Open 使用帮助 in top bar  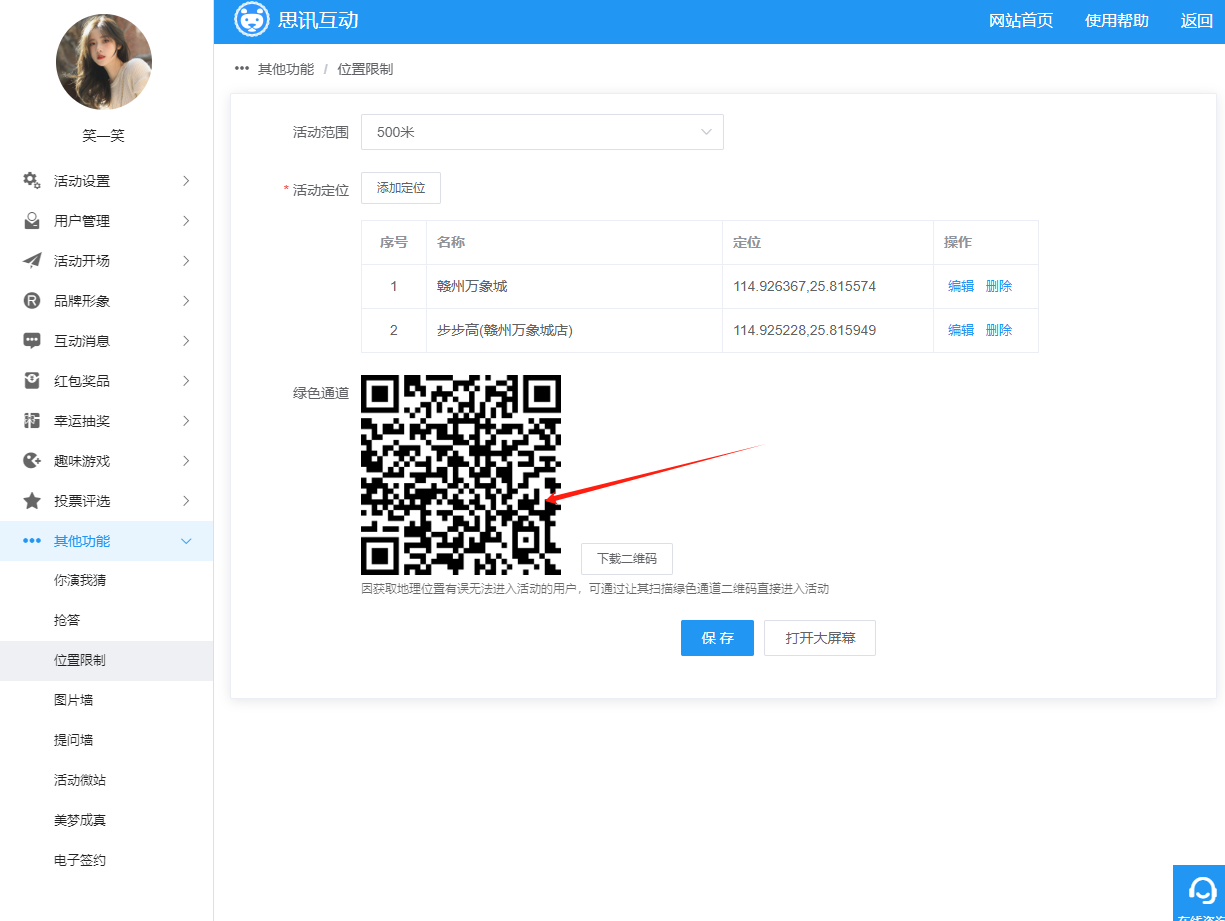click(1117, 21)
